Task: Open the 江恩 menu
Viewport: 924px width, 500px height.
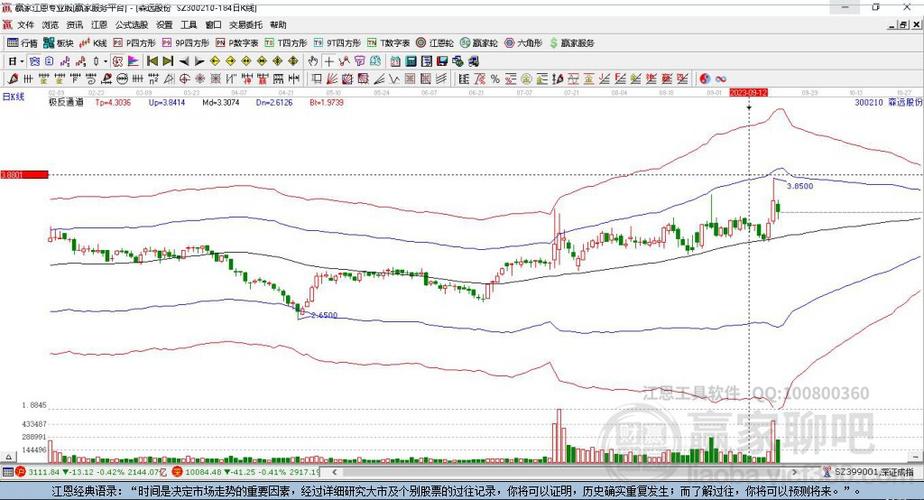Action: pos(99,25)
